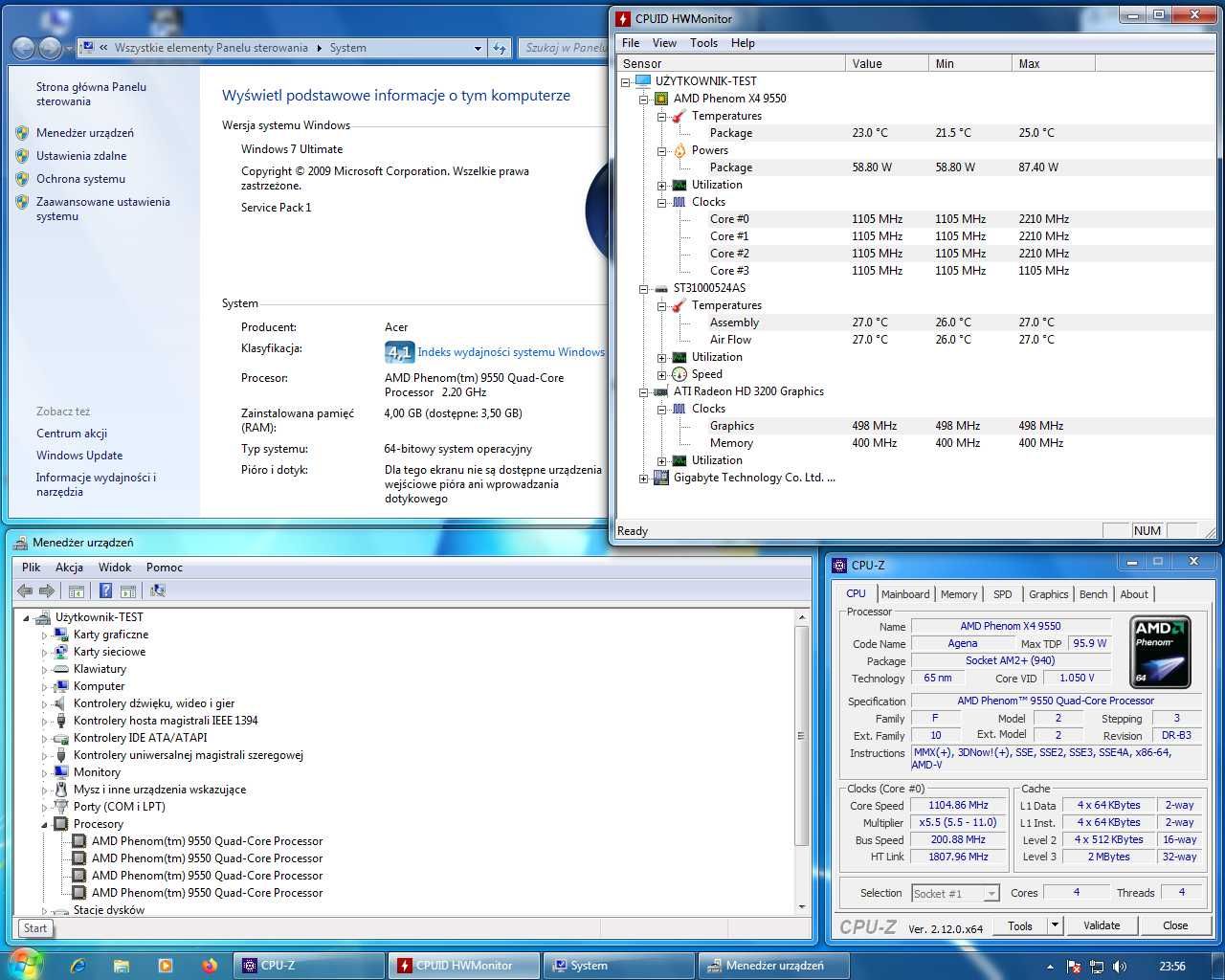Open Menedżer urządzeń link in sidebar
Image resolution: width=1225 pixels, height=980 pixels.
tap(85, 133)
